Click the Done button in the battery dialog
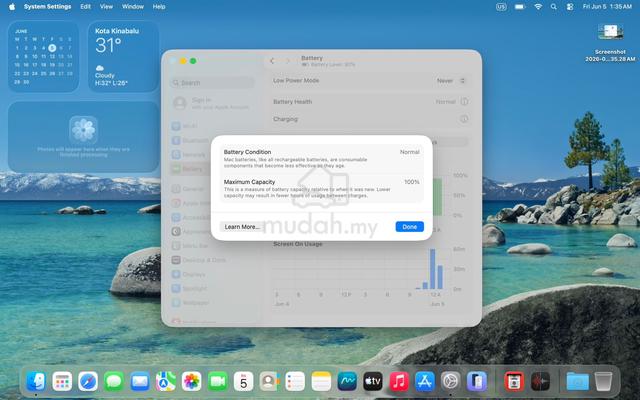Screen dimensions: 640x400 pyautogui.click(x=409, y=227)
